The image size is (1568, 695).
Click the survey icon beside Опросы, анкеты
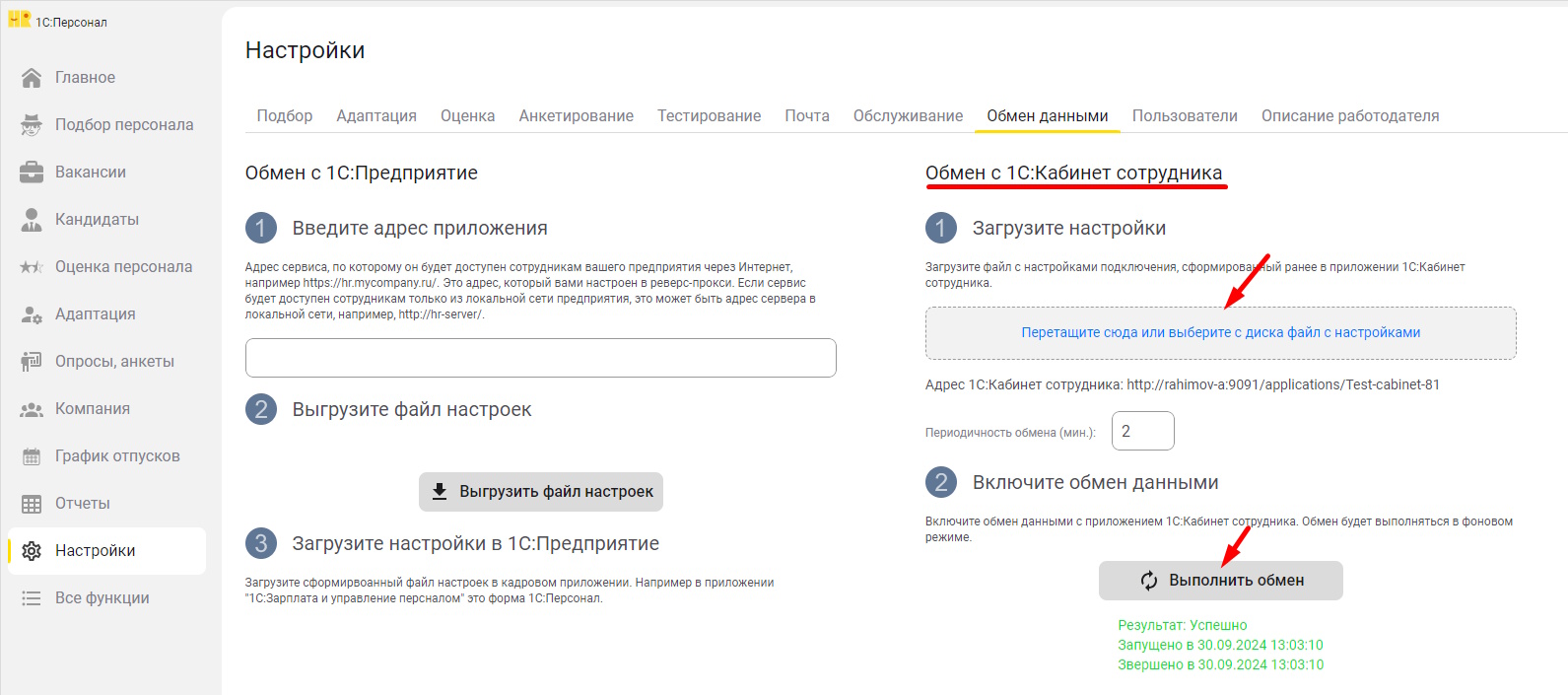coord(32,362)
